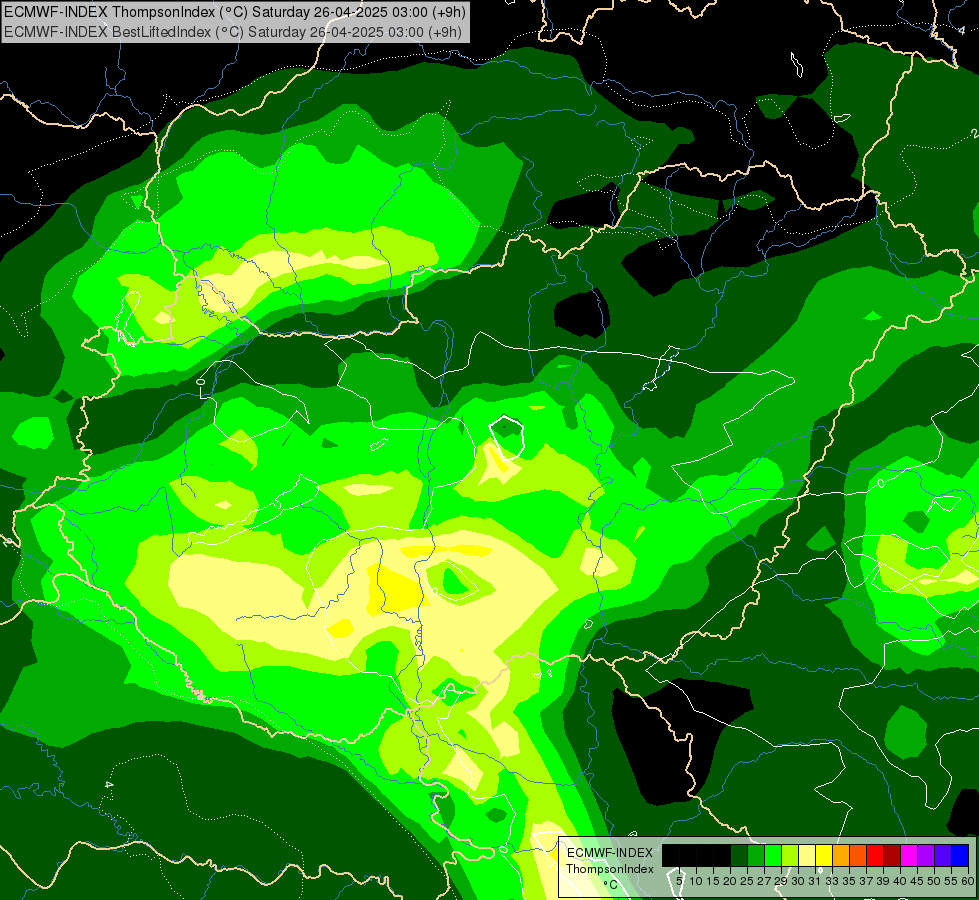This screenshot has width=979, height=900.
Task: Click the ThompsonIndex title line at top
Action: point(235,12)
